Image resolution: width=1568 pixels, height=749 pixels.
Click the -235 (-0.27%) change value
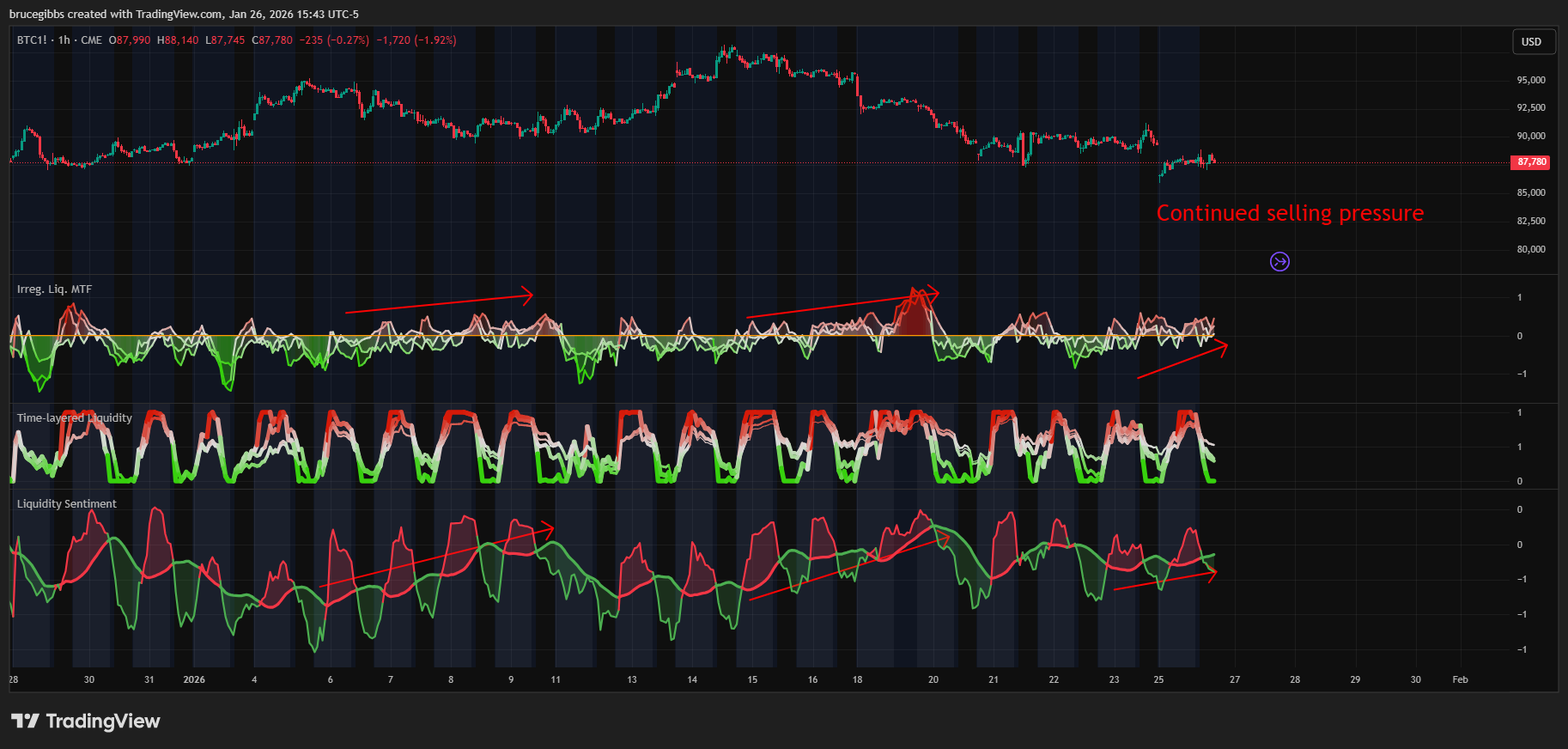334,40
